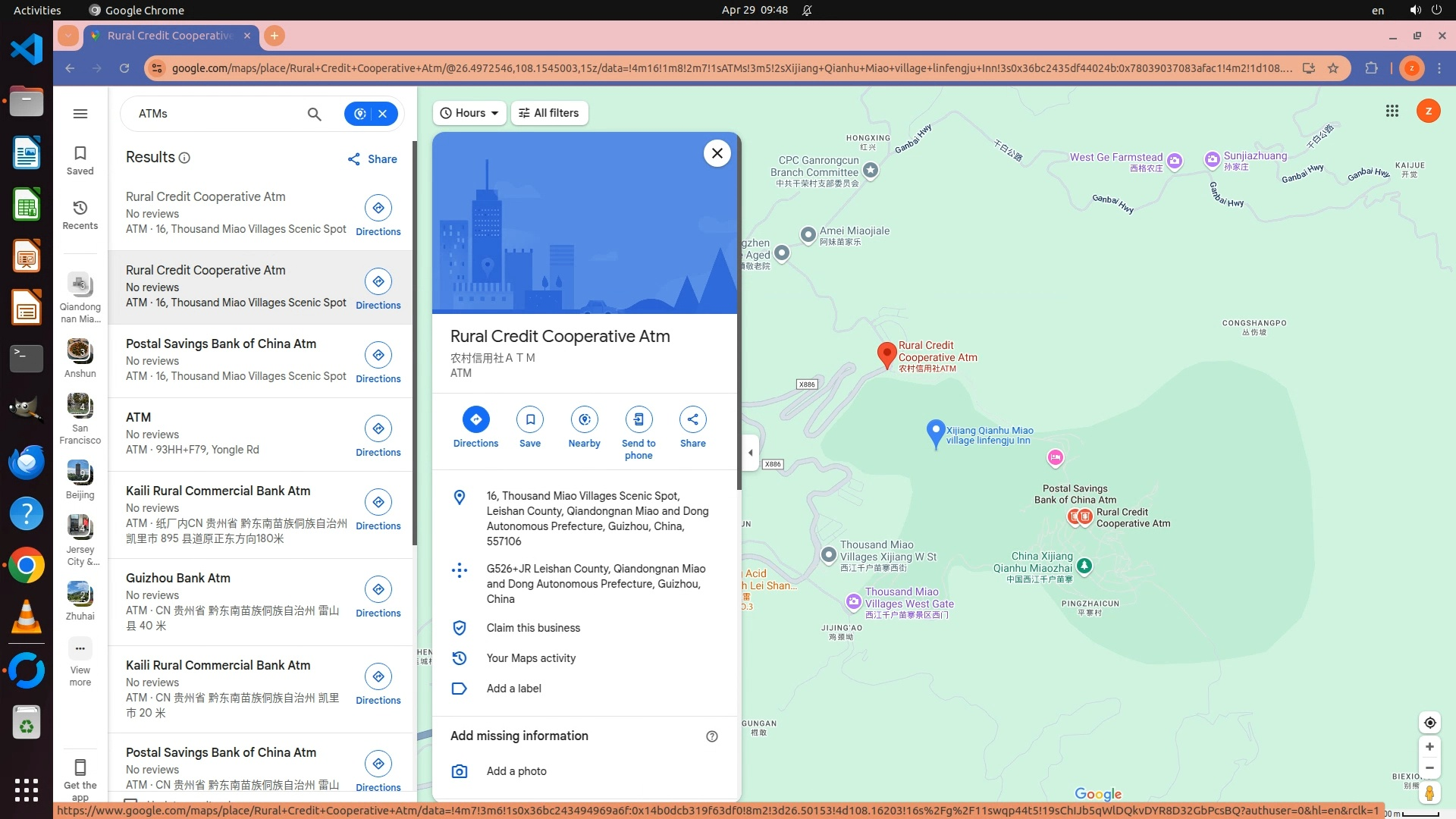
Task: Send place to phone icon
Action: 639,419
